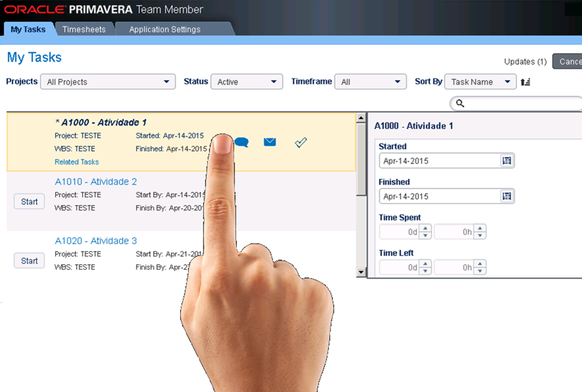The width and height of the screenshot is (582, 392).
Task: Mark task A1000 complete with the checkmark icon
Action: point(301,142)
